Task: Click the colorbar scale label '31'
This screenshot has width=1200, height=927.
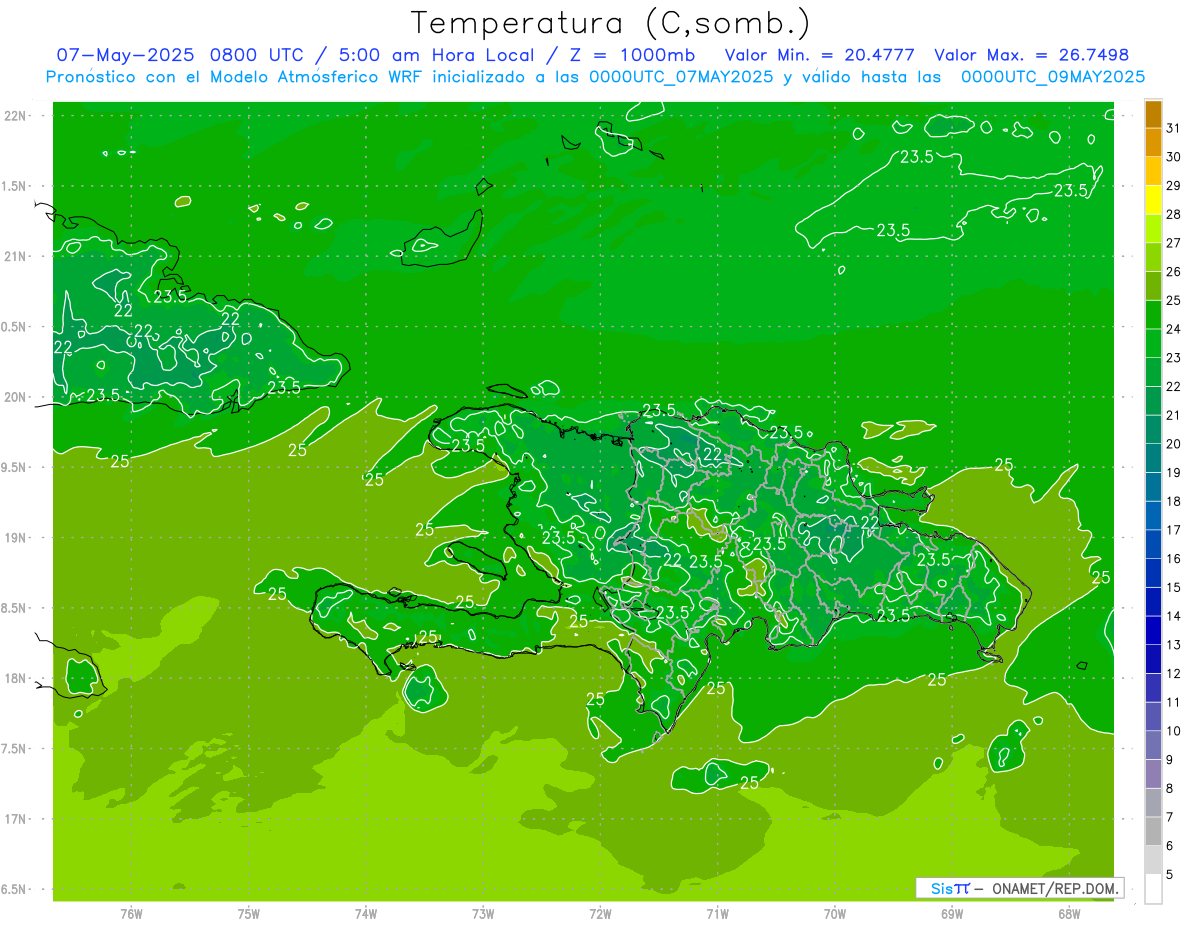Action: [x=1173, y=128]
